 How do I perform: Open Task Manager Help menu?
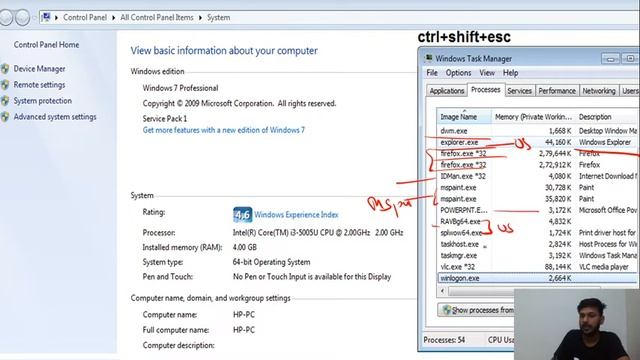point(510,73)
